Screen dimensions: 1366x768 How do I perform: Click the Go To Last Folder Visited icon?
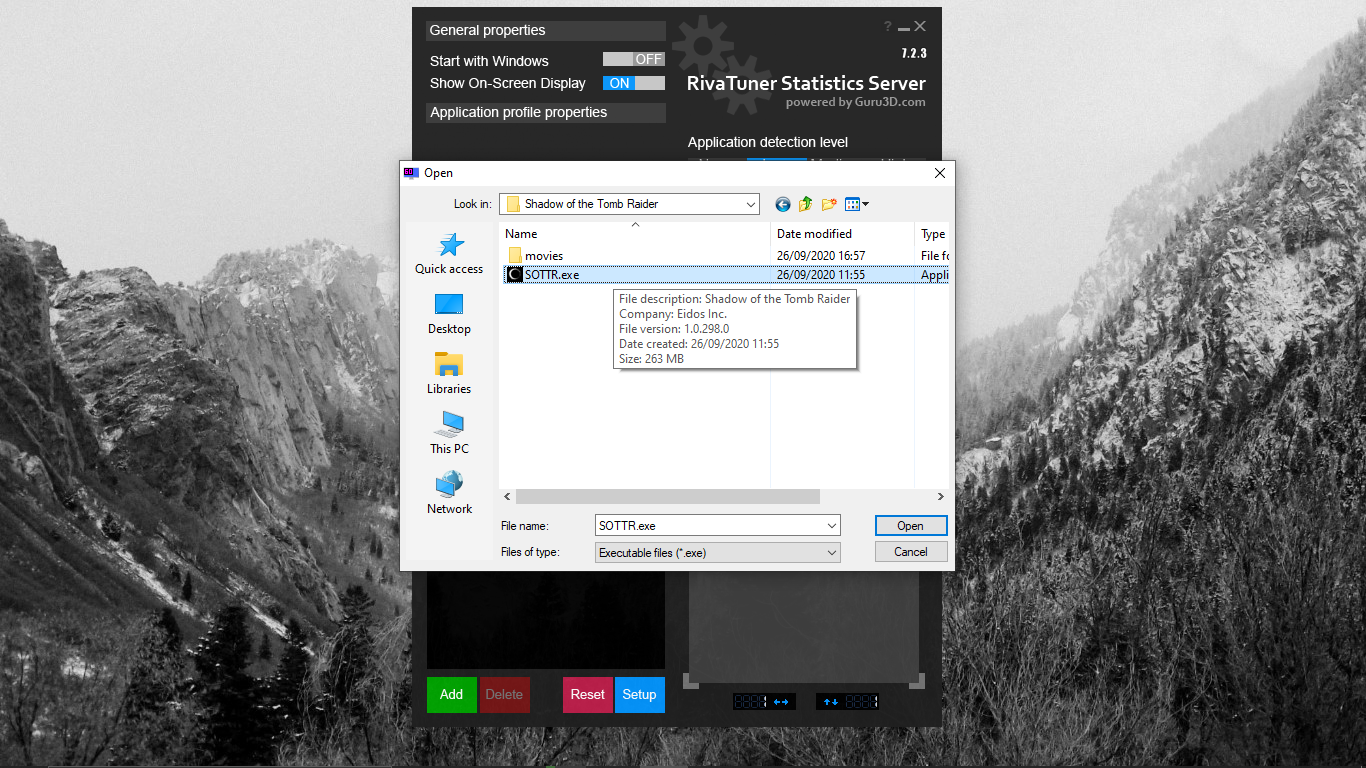pos(782,204)
